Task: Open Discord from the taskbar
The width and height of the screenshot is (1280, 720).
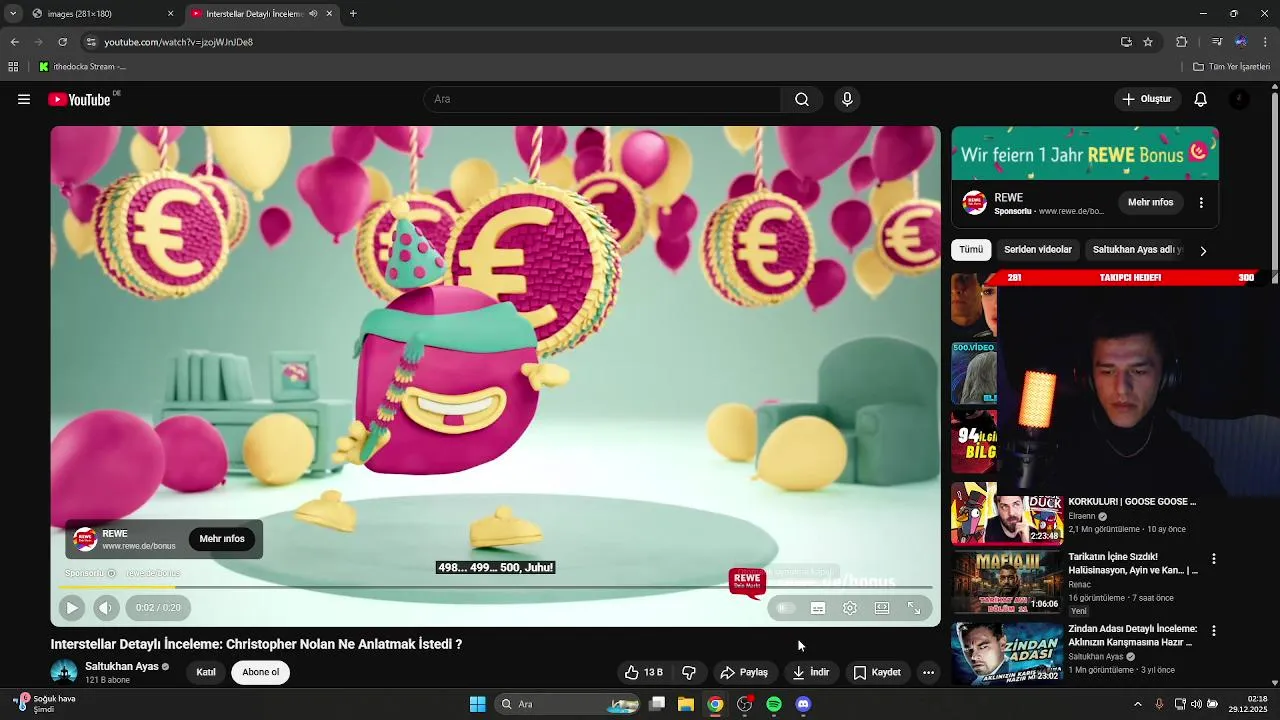Action: point(803,704)
